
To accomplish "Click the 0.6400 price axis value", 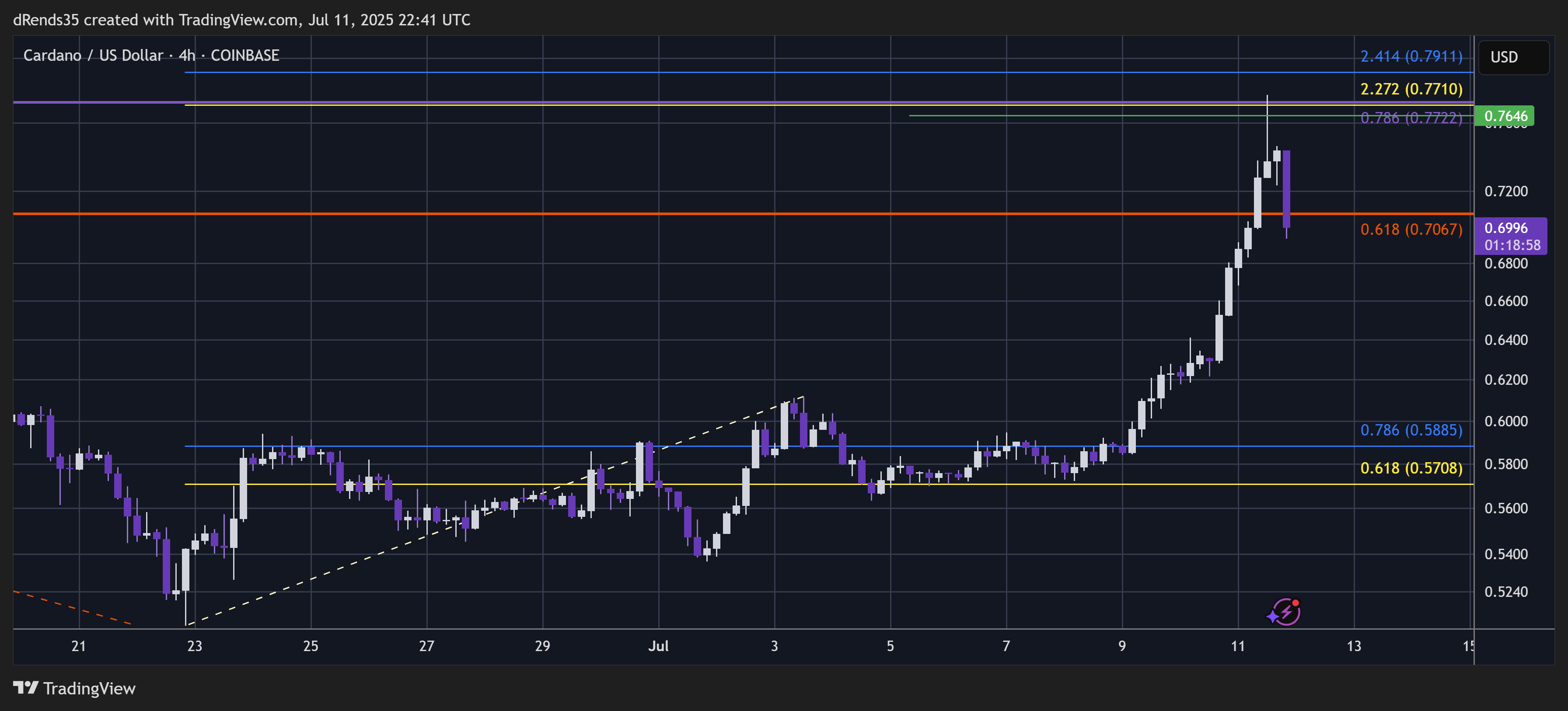I will 1506,340.
